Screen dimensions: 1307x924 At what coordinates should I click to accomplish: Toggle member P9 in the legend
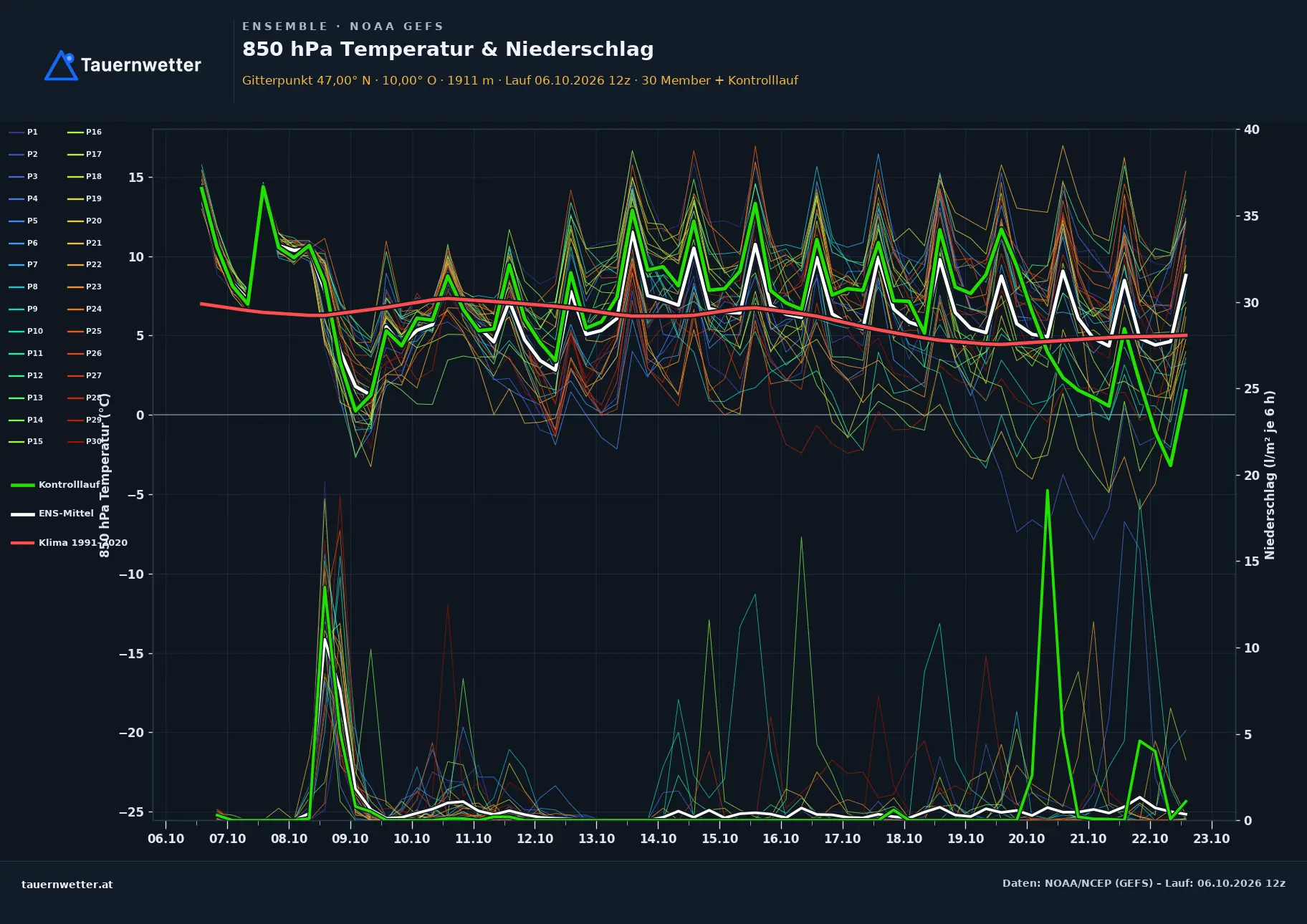(23, 309)
